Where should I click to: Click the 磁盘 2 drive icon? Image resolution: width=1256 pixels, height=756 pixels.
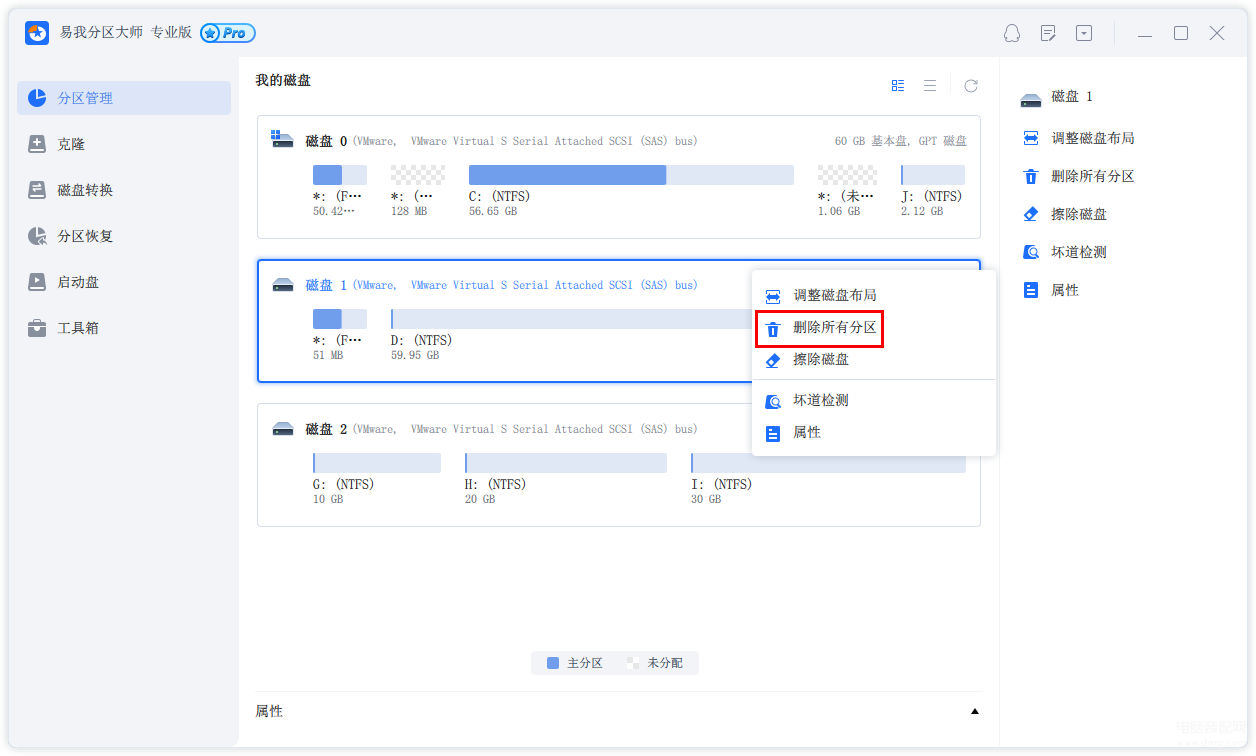283,429
